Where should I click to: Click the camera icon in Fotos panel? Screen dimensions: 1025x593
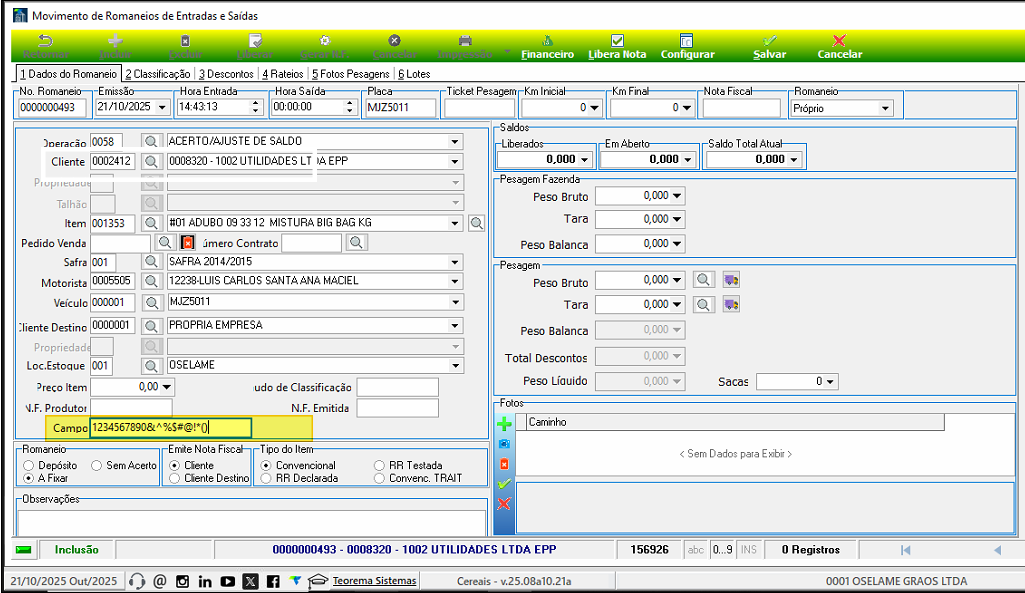(504, 443)
